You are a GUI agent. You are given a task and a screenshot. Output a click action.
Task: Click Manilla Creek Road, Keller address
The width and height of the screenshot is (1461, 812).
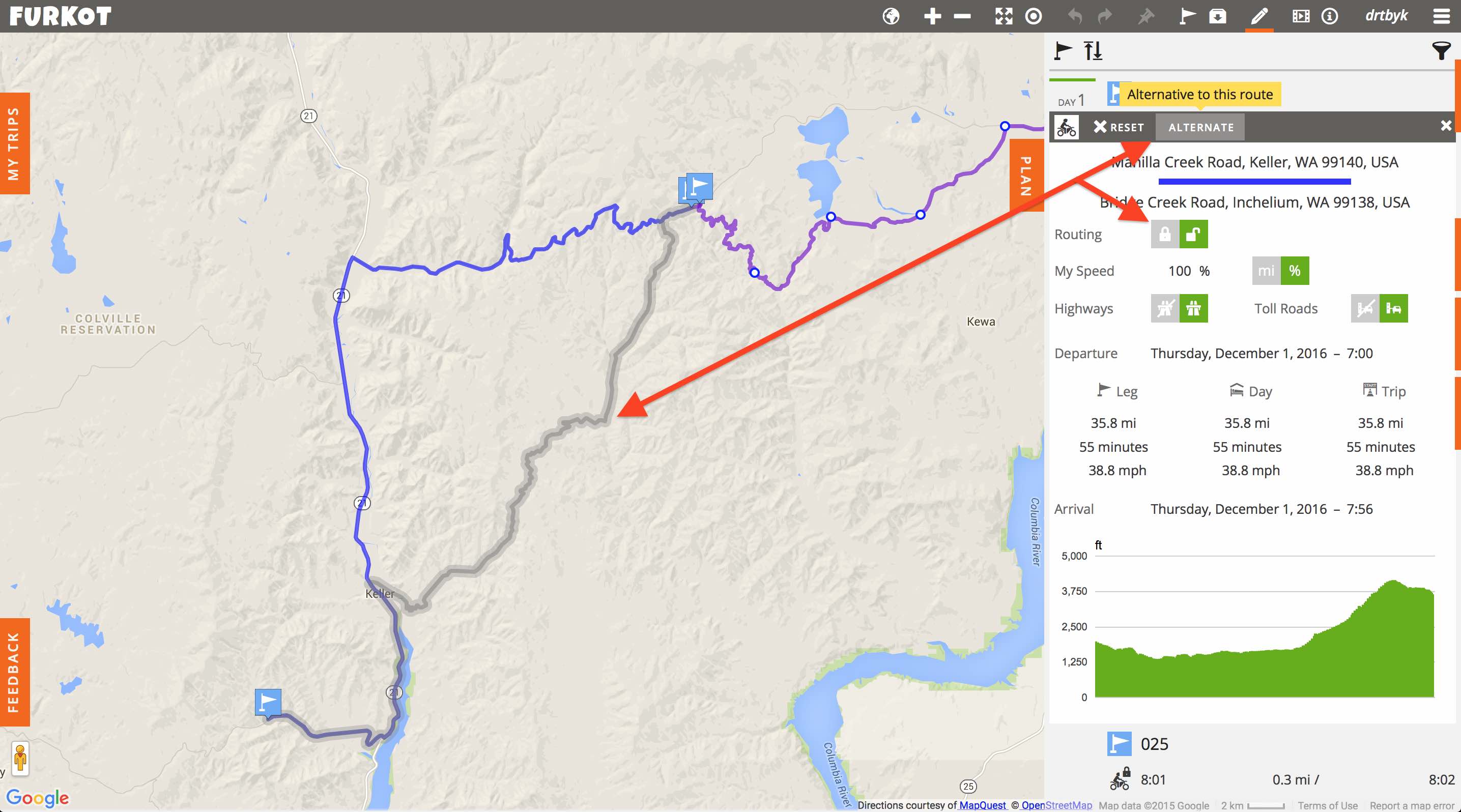tap(1254, 162)
